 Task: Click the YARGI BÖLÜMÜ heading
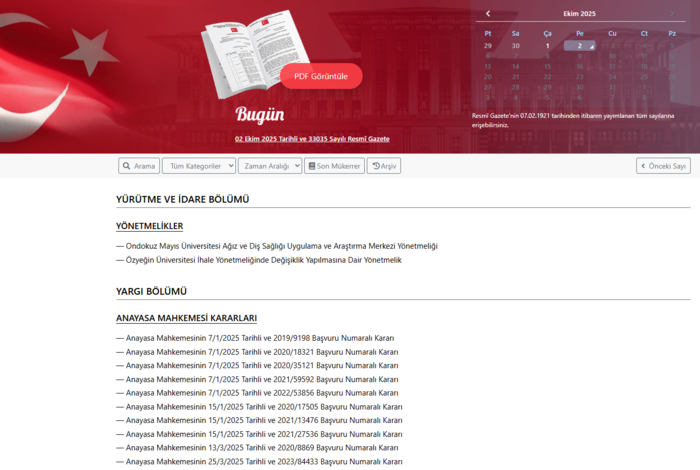[x=151, y=291]
